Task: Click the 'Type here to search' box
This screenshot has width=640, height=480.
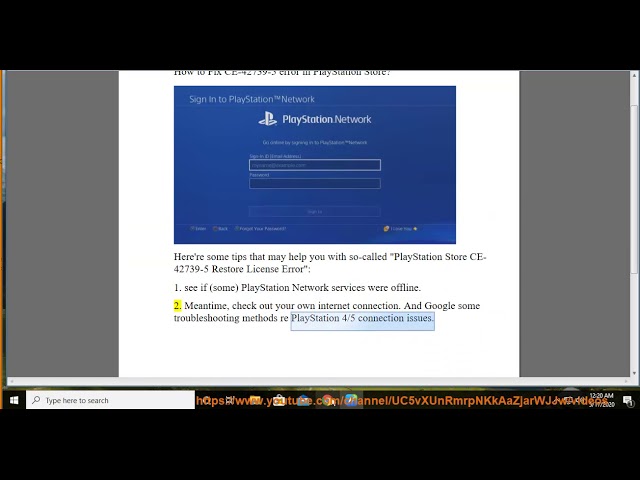Action: 111,400
